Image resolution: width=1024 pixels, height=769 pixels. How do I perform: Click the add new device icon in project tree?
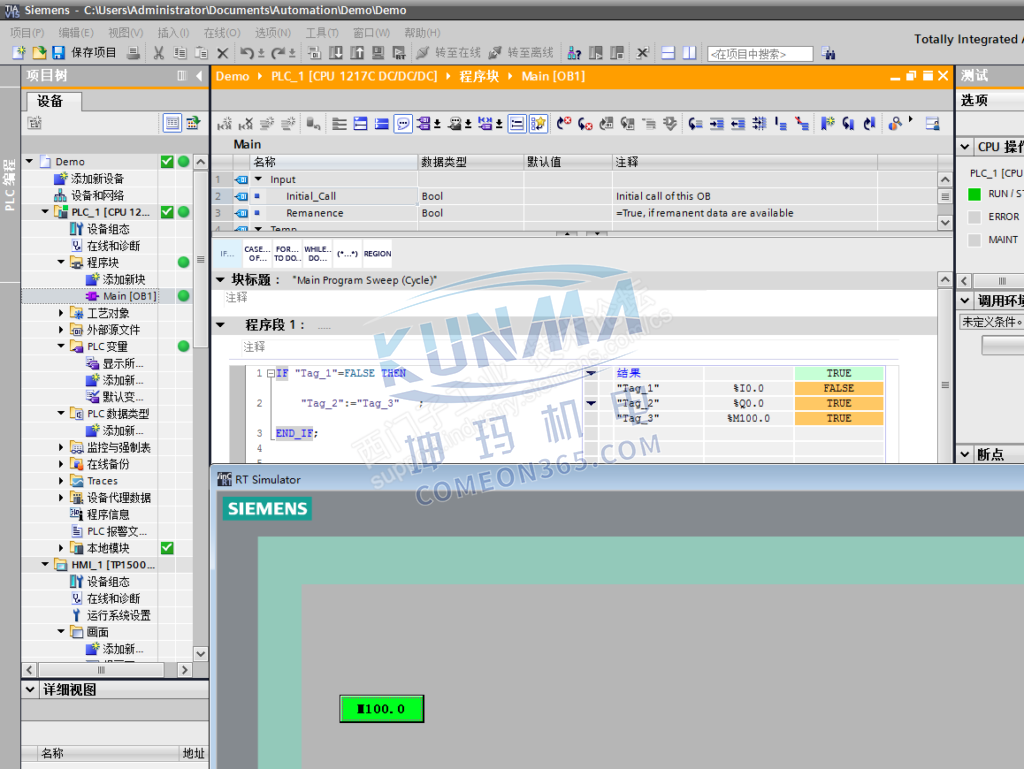[61, 178]
